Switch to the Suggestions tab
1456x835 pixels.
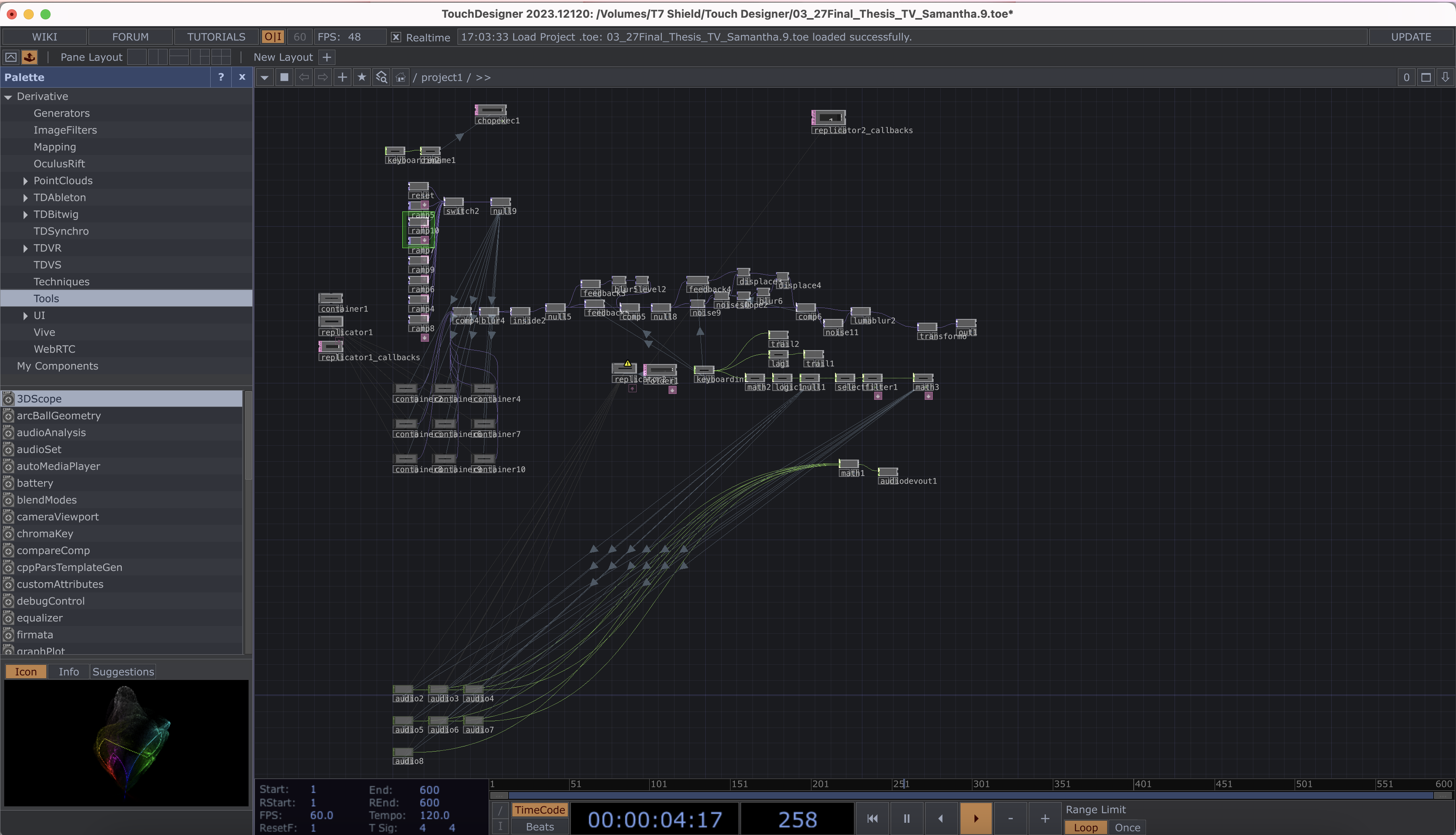pyautogui.click(x=123, y=672)
